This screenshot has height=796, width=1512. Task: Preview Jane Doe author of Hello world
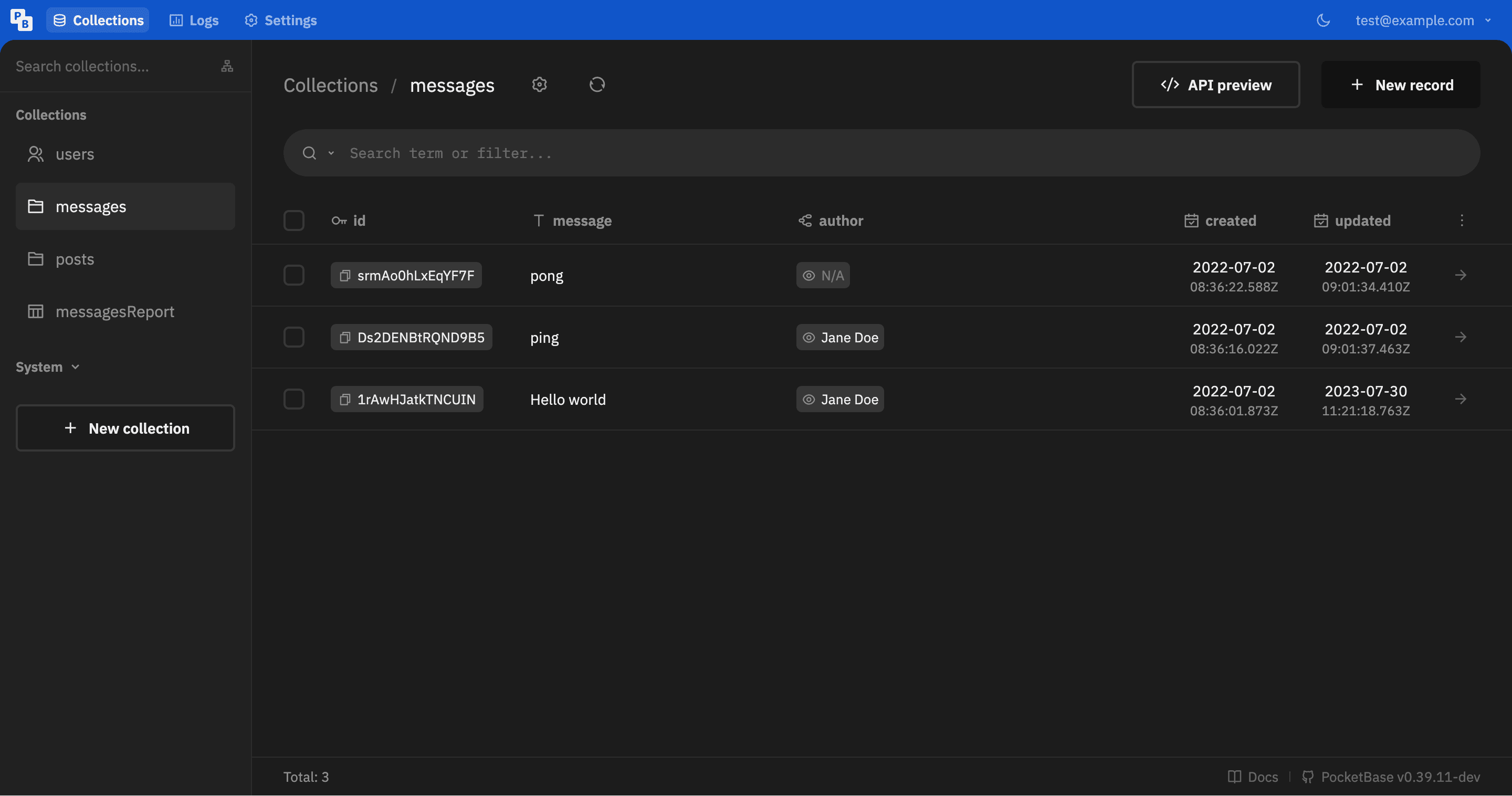[840, 399]
